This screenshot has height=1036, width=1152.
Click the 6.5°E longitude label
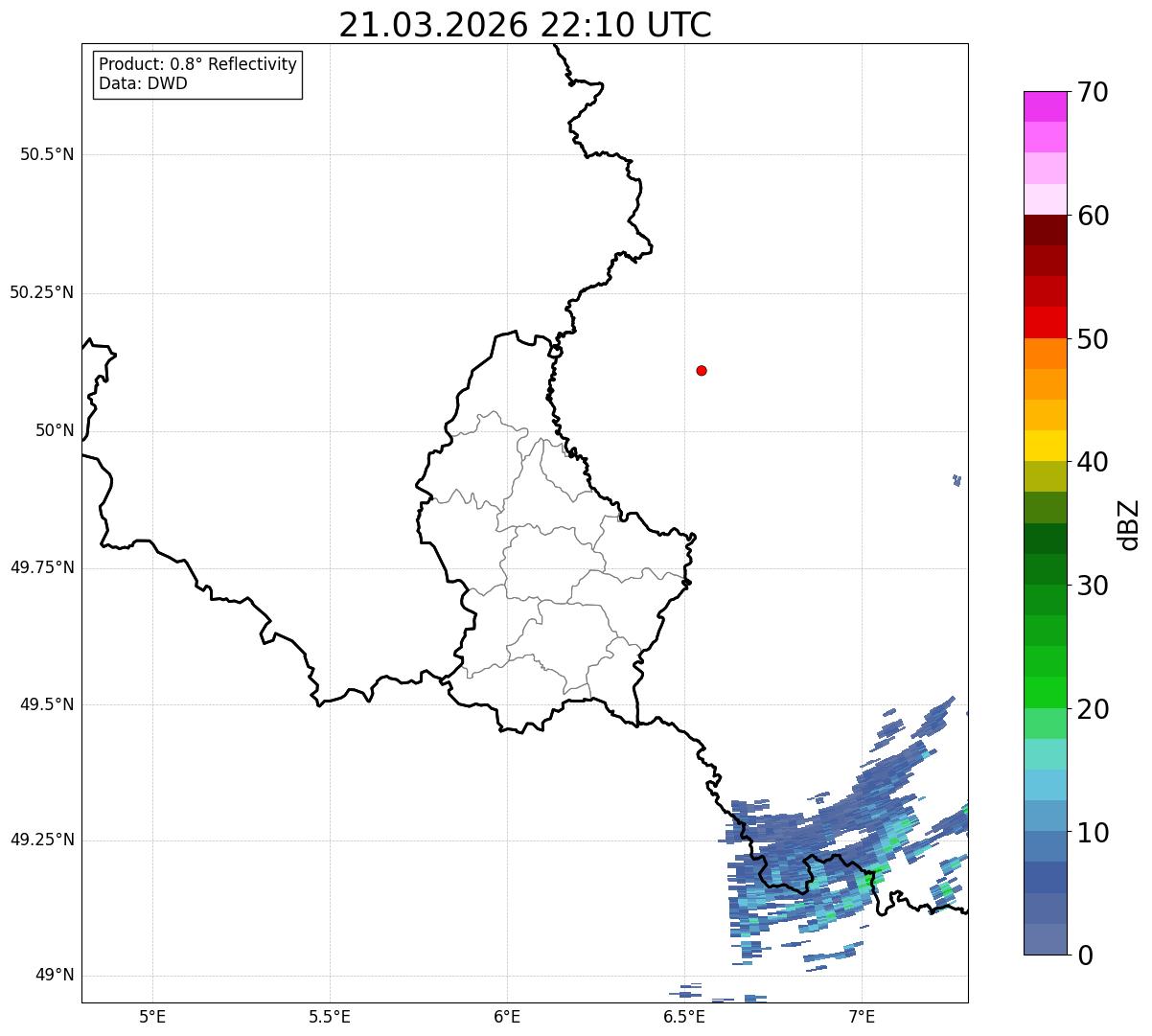pos(684,1016)
